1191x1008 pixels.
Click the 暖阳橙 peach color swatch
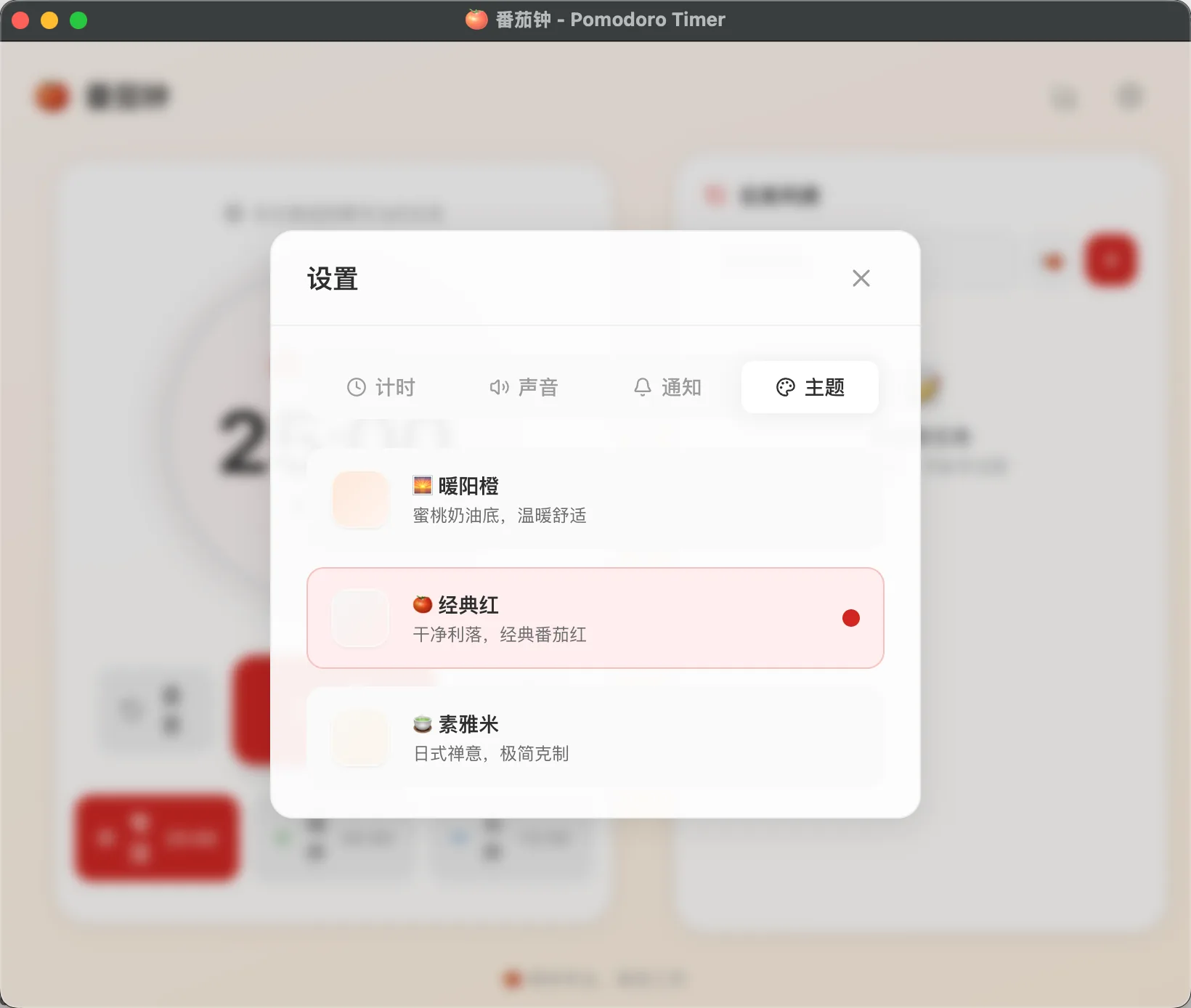(360, 499)
